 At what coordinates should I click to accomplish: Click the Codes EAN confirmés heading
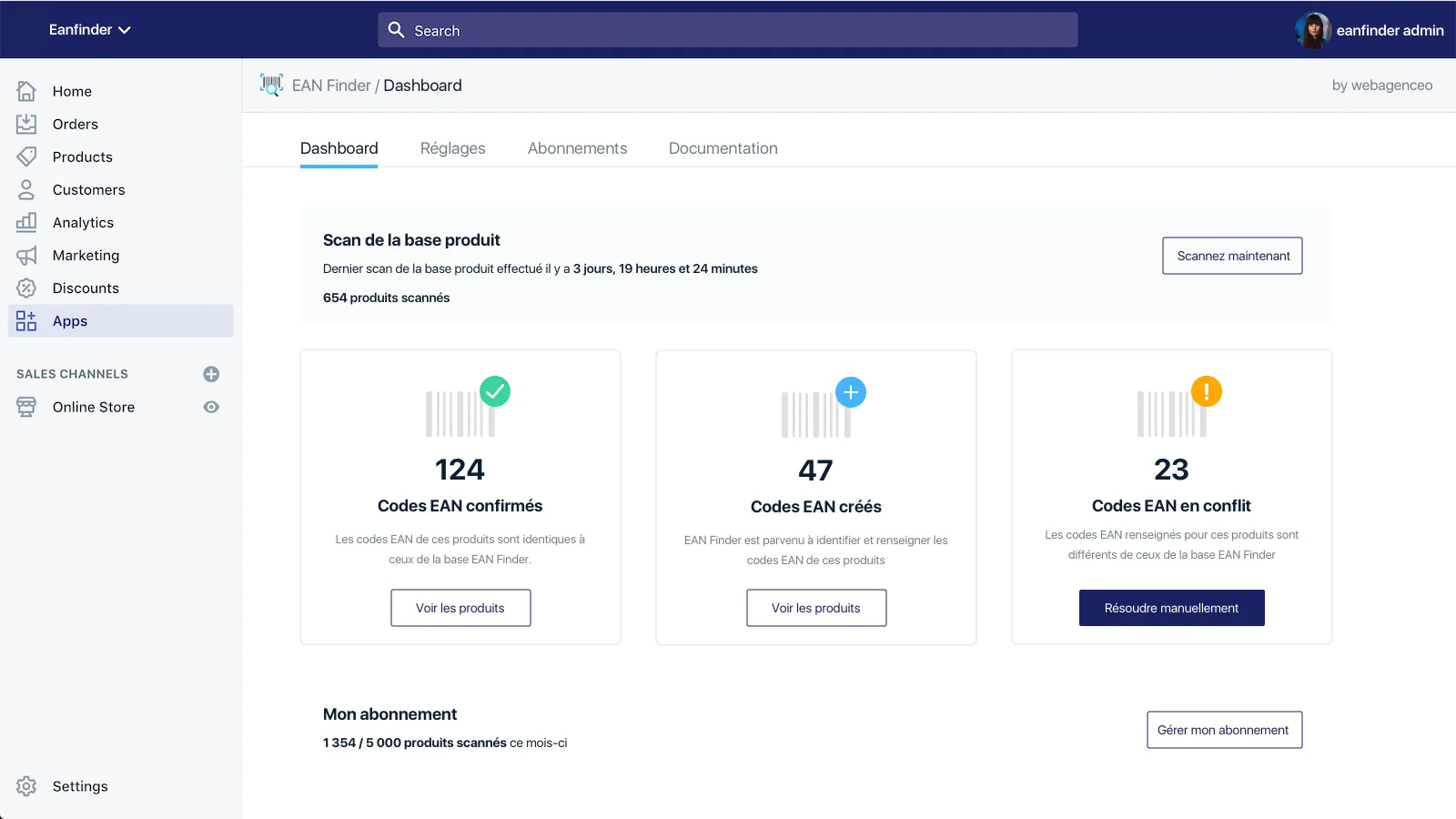[460, 506]
